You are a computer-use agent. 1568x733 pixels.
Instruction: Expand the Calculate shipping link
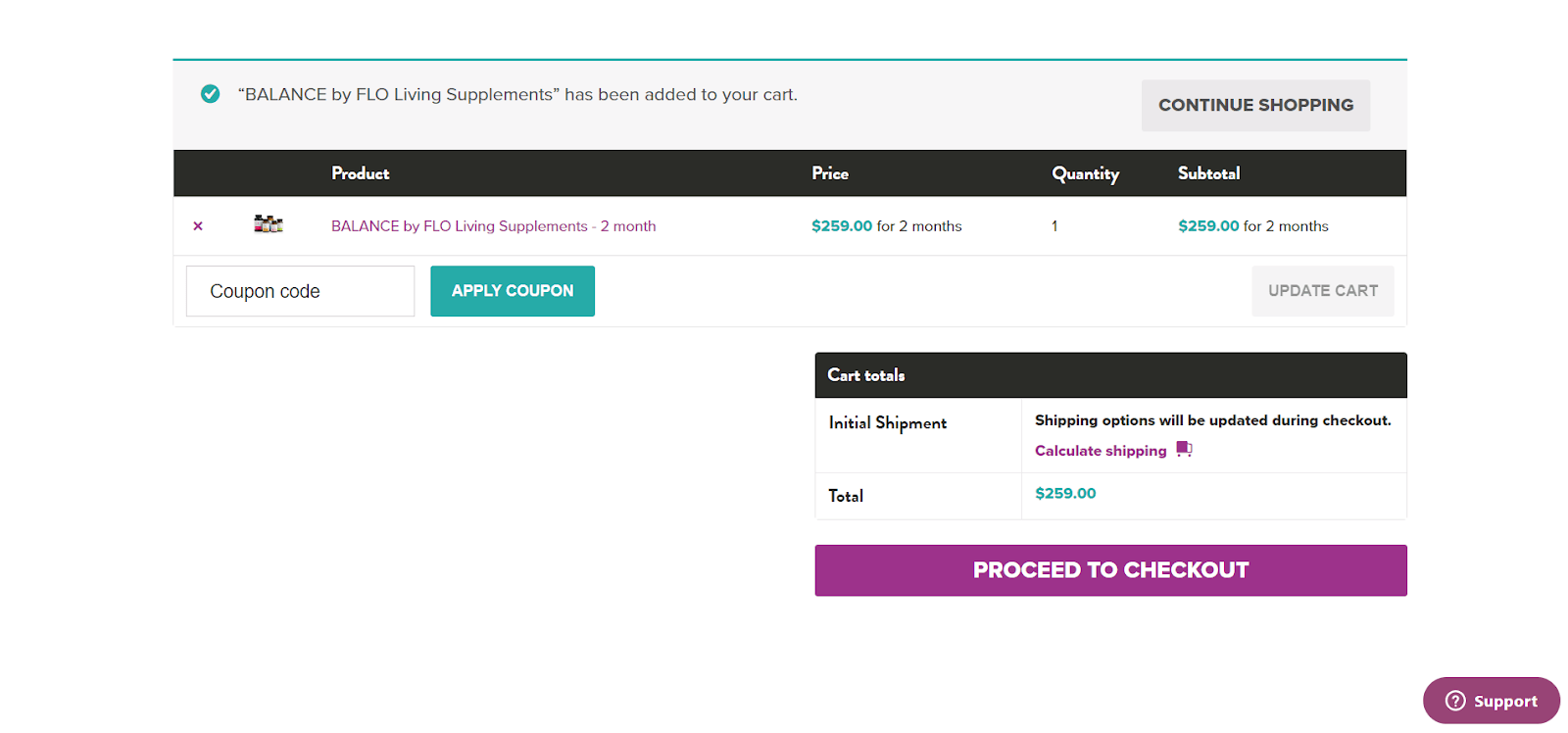(1101, 451)
